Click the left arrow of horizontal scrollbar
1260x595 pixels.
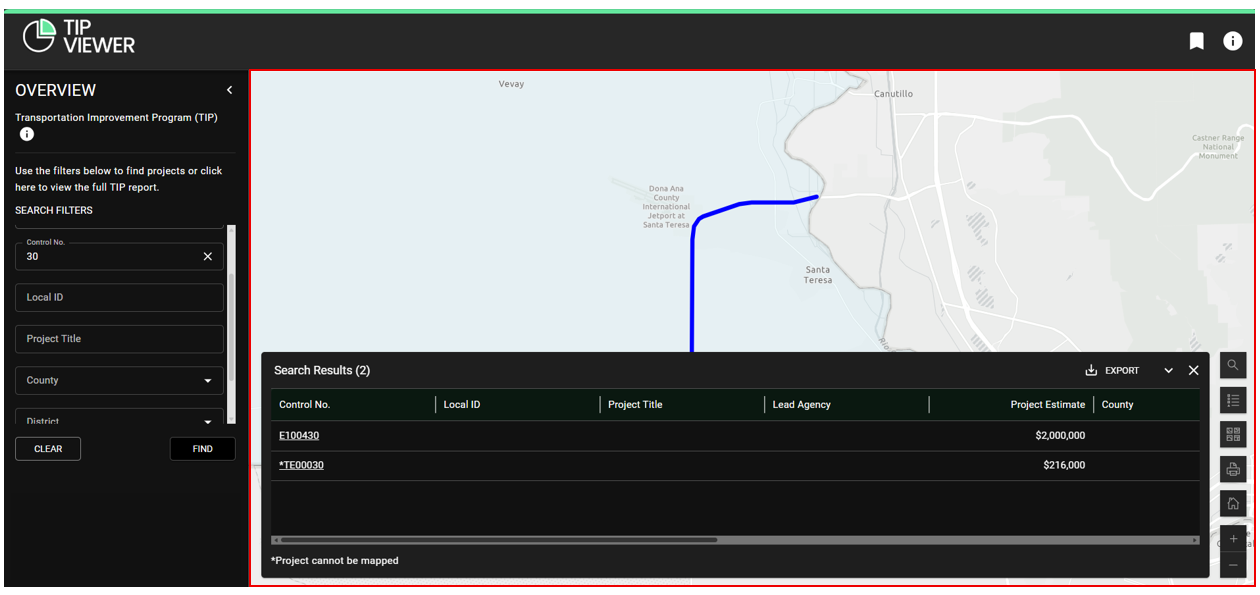(275, 540)
